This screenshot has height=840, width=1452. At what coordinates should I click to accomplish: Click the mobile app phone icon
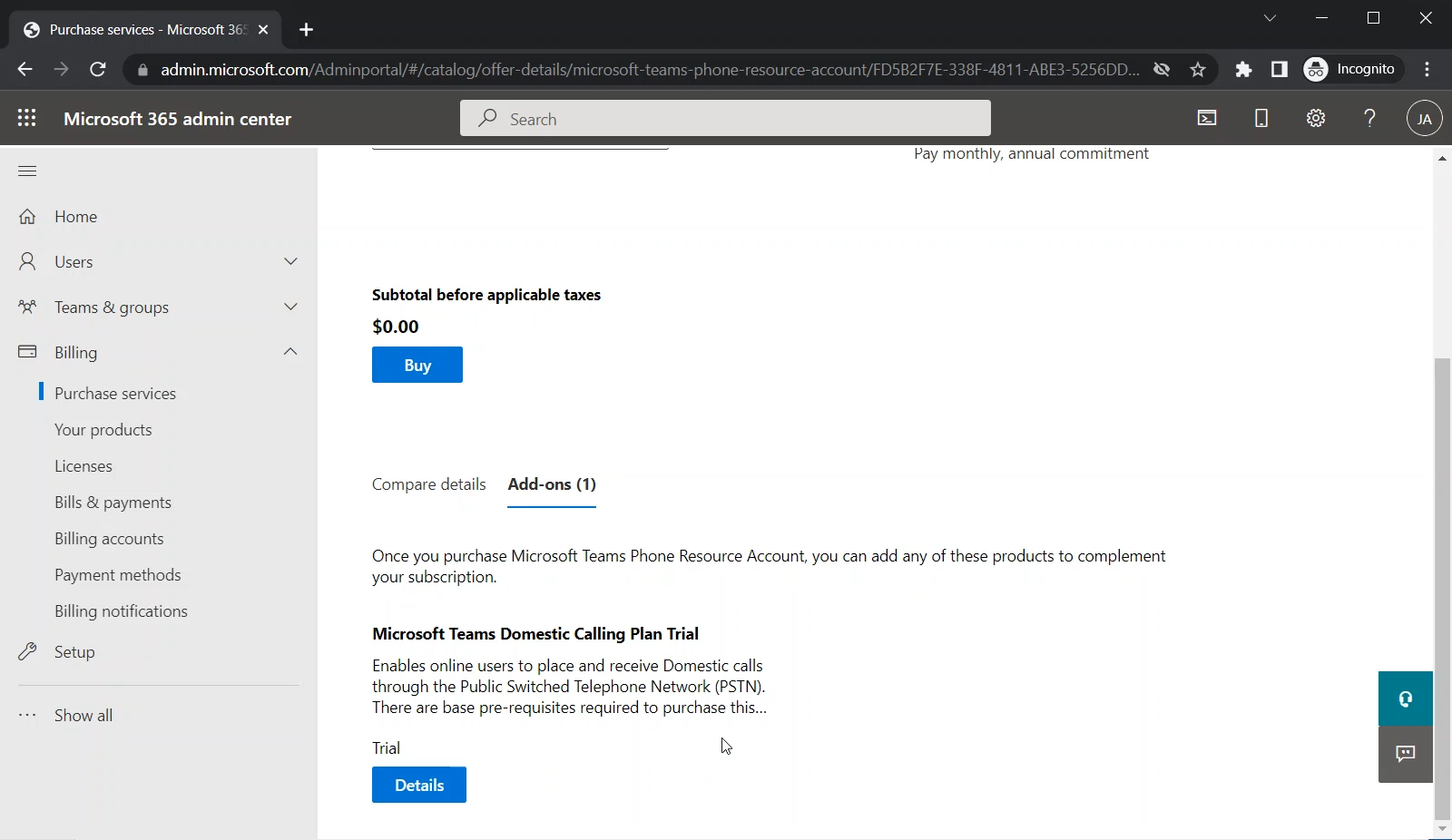(1261, 118)
